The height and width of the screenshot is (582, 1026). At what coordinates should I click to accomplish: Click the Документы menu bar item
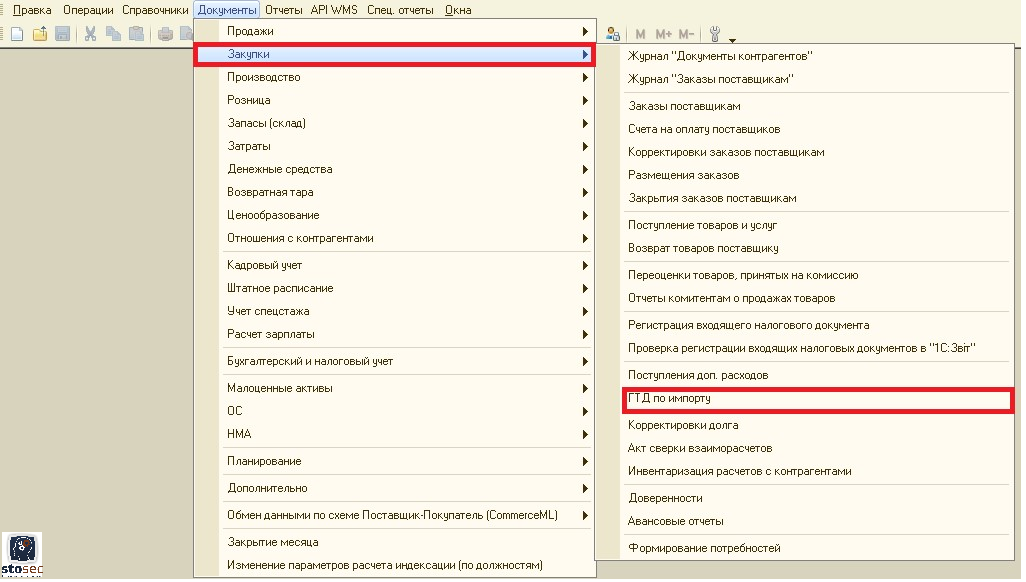pos(227,10)
